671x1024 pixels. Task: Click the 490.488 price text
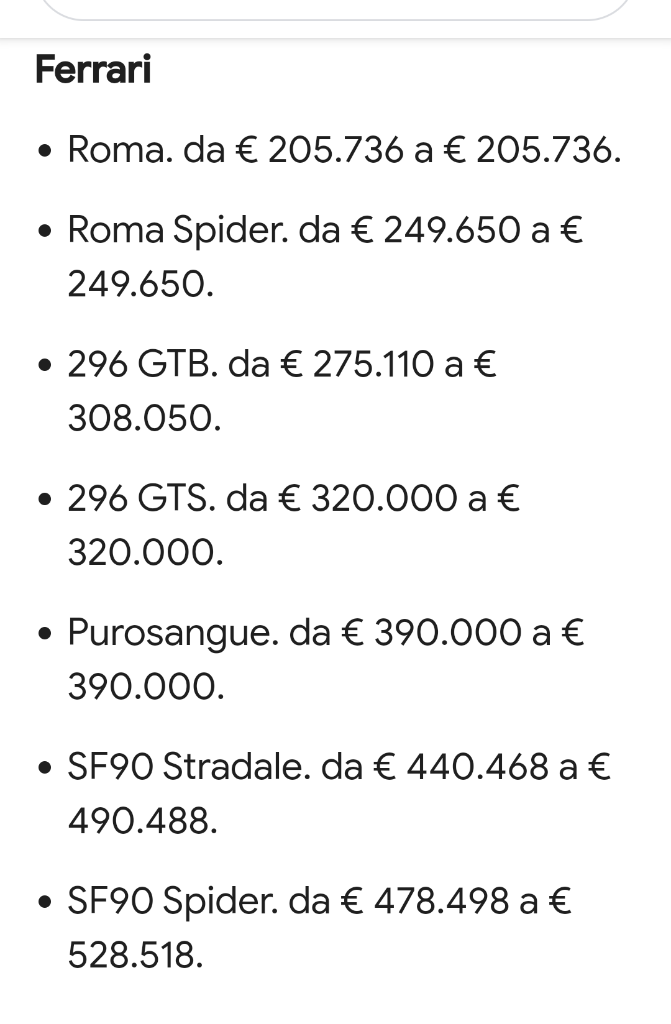click(142, 821)
